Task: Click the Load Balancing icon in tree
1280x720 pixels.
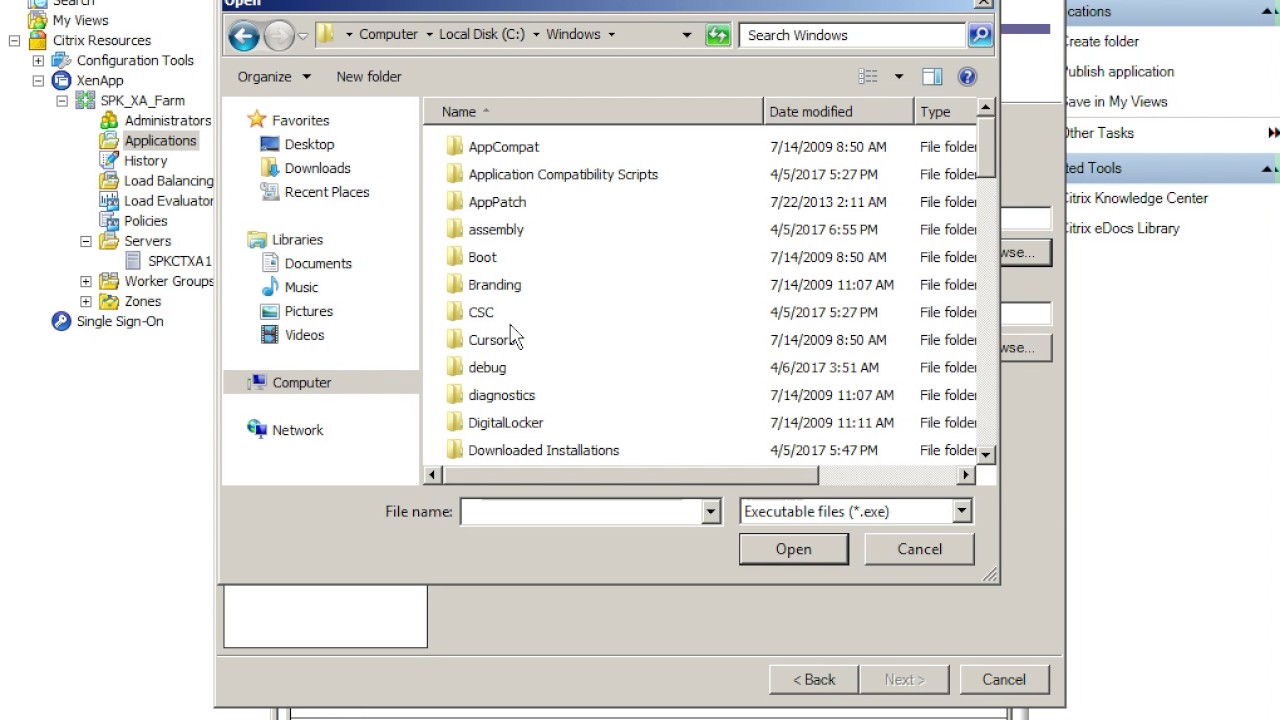Action: (109, 180)
